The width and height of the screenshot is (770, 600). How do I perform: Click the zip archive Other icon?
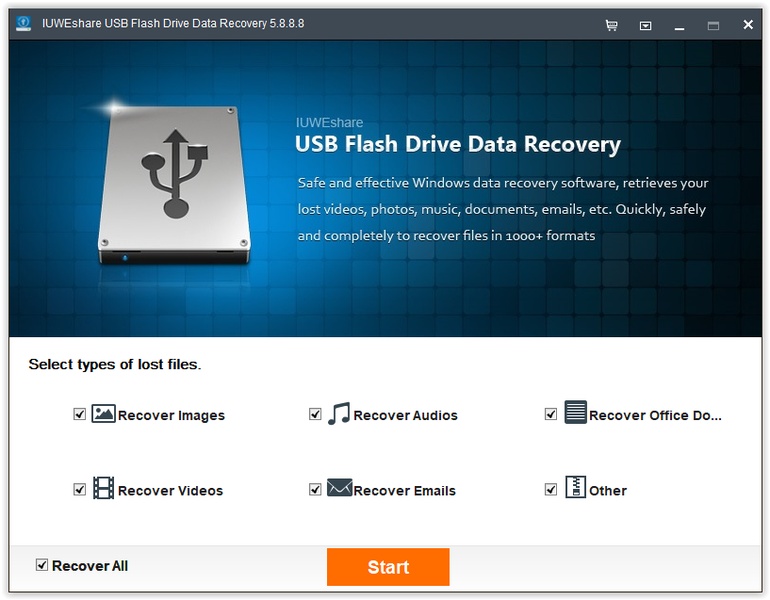click(x=575, y=487)
